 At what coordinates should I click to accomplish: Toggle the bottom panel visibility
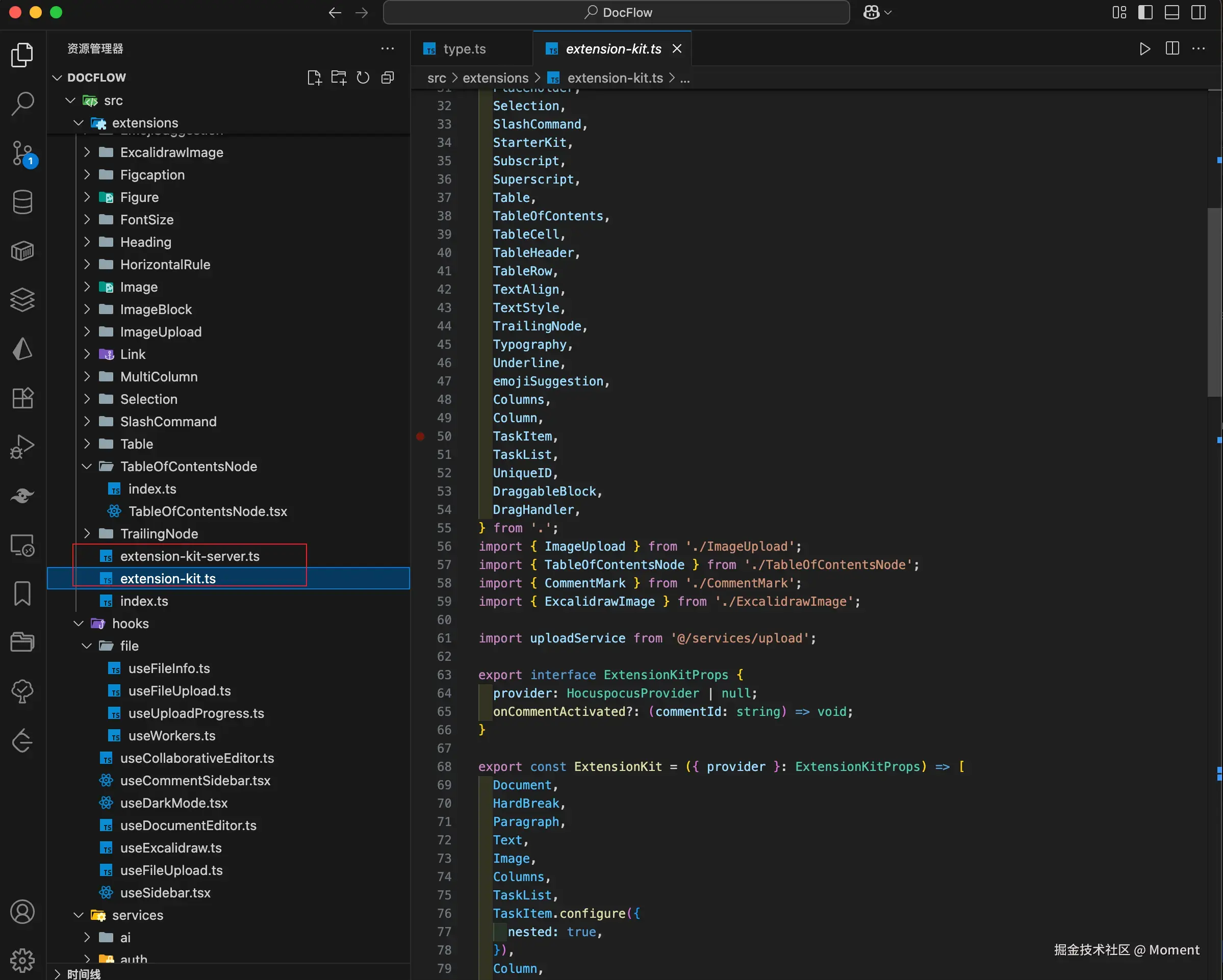pos(1172,12)
